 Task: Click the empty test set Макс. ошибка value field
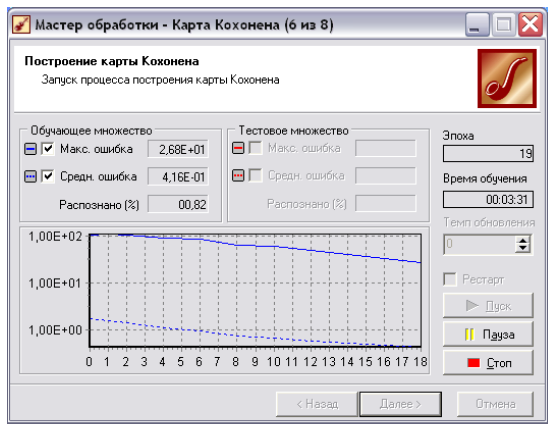click(x=385, y=148)
